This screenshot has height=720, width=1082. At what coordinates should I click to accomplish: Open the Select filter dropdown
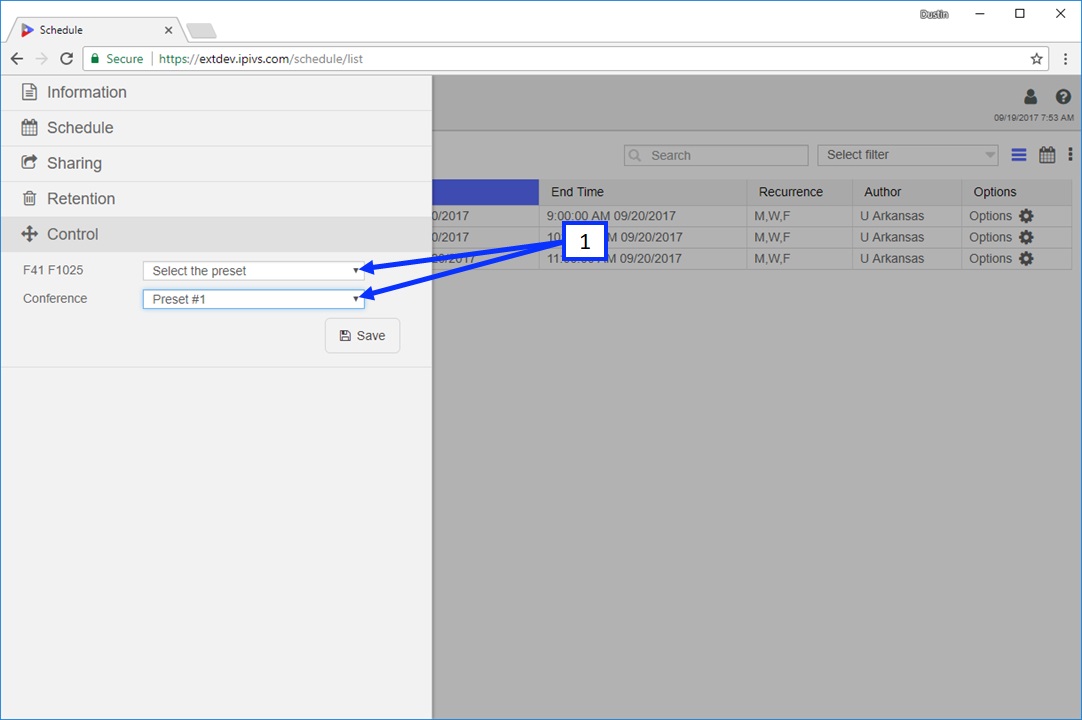coord(907,155)
